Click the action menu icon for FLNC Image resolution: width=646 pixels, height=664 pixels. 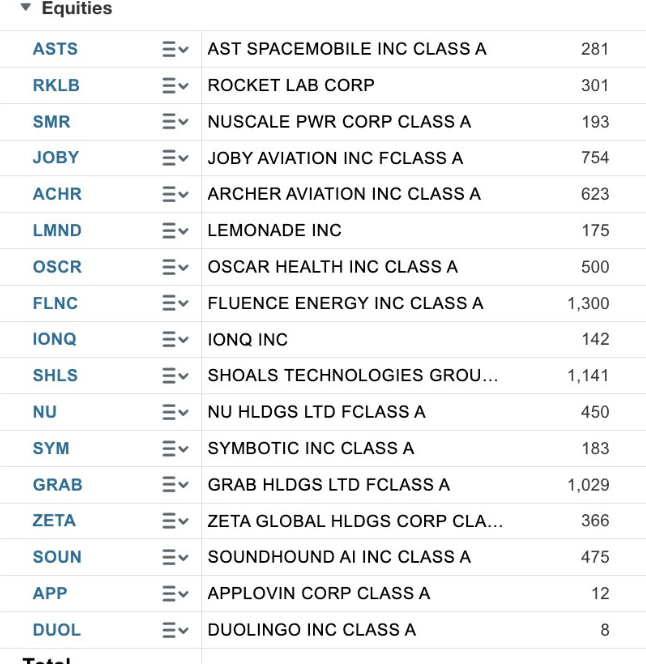click(x=175, y=303)
